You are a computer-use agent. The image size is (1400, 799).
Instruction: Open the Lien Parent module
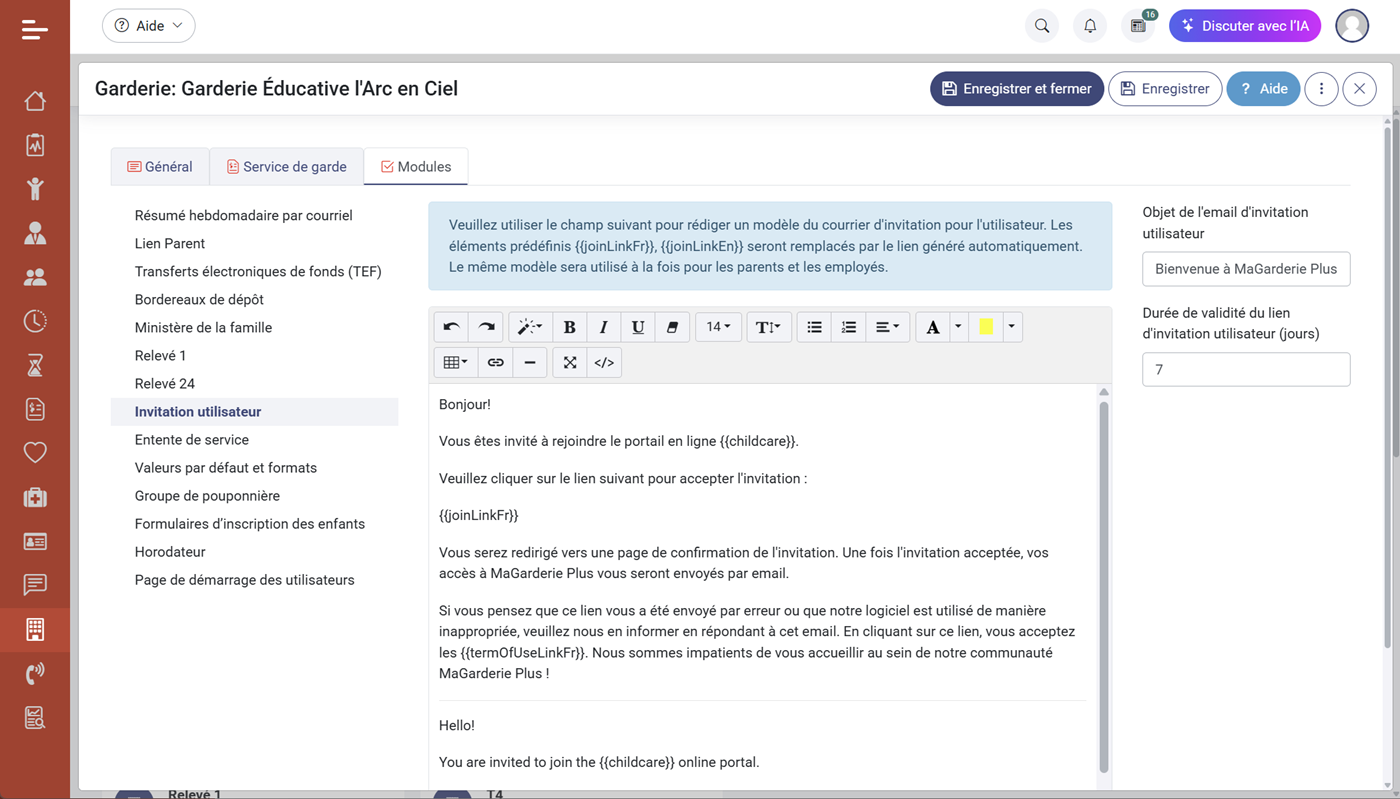point(170,243)
